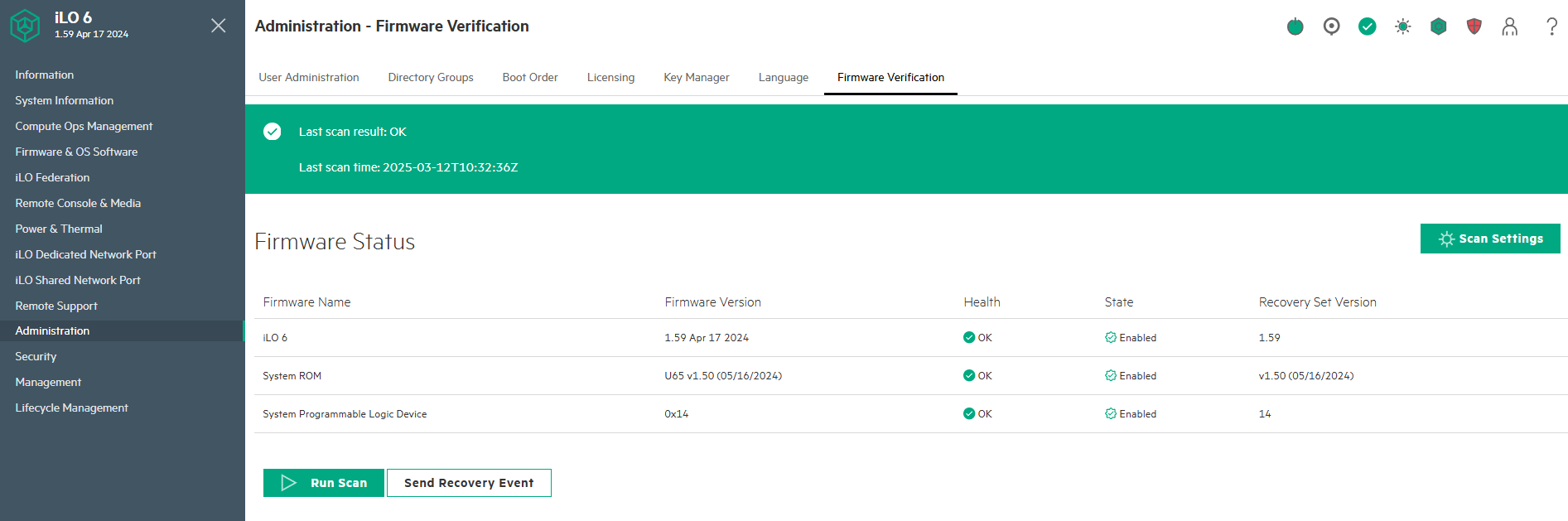Open Scan Settings
Screen dimensions: 1568x521
coord(1490,239)
